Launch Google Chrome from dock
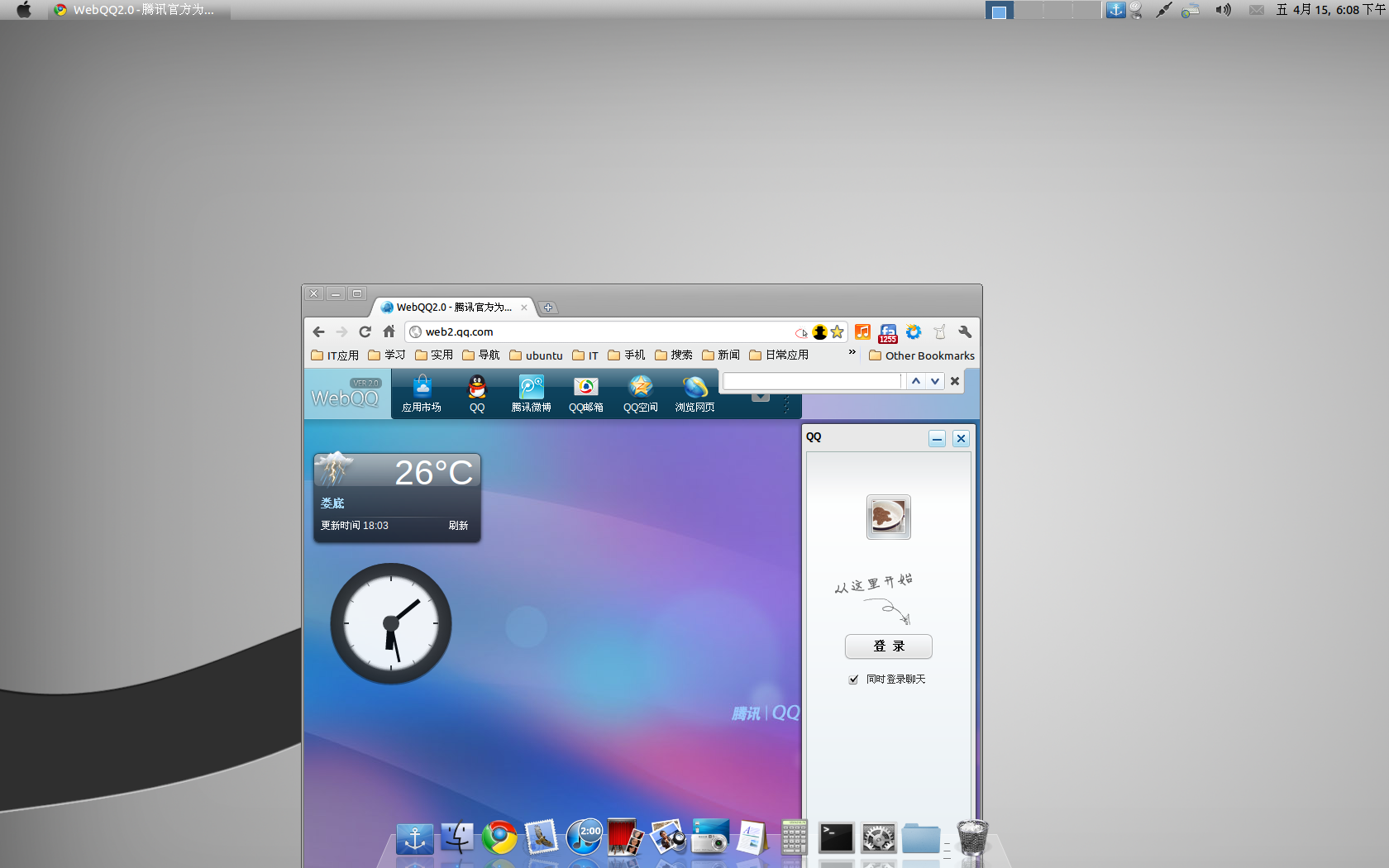The height and width of the screenshot is (868, 1389). click(x=499, y=837)
